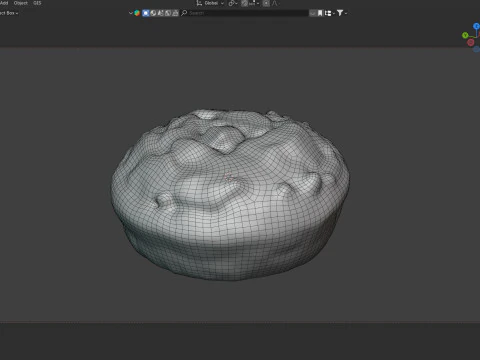The height and width of the screenshot is (360, 480).
Task: Toggle snapping magnet icon
Action: pyautogui.click(x=244, y=3)
